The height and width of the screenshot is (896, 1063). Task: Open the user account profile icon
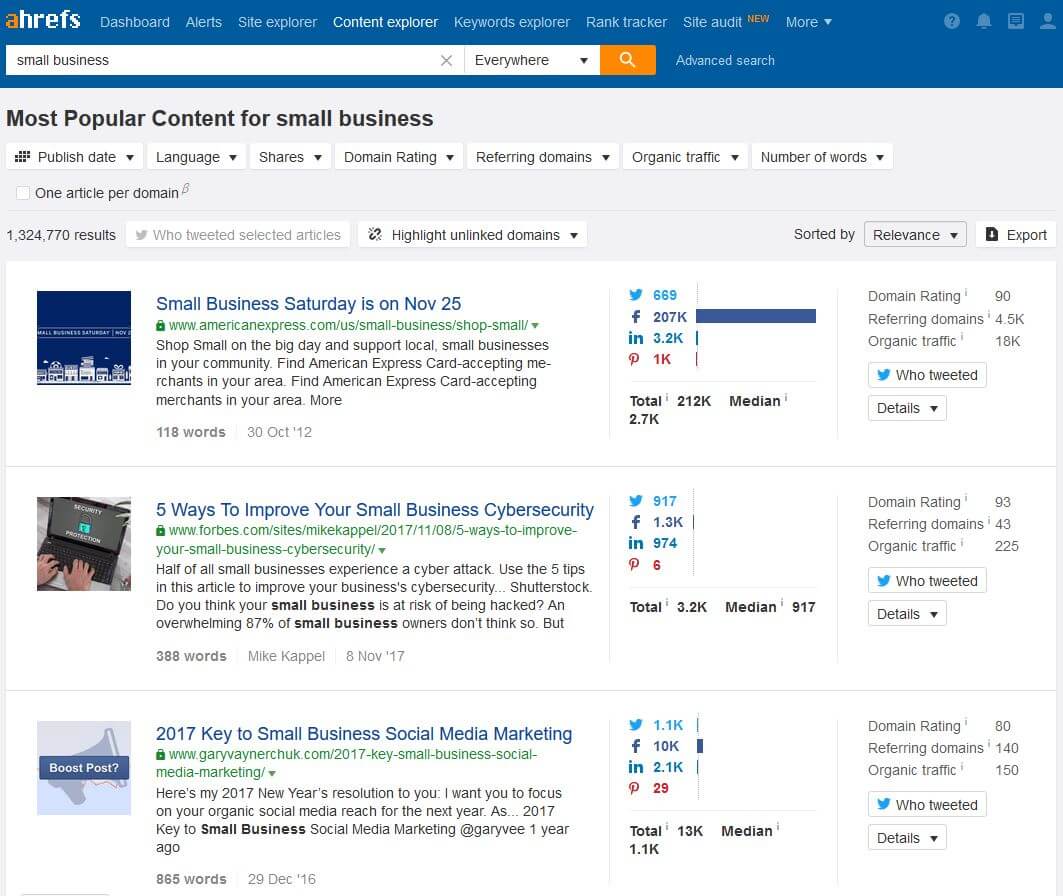(x=1046, y=22)
